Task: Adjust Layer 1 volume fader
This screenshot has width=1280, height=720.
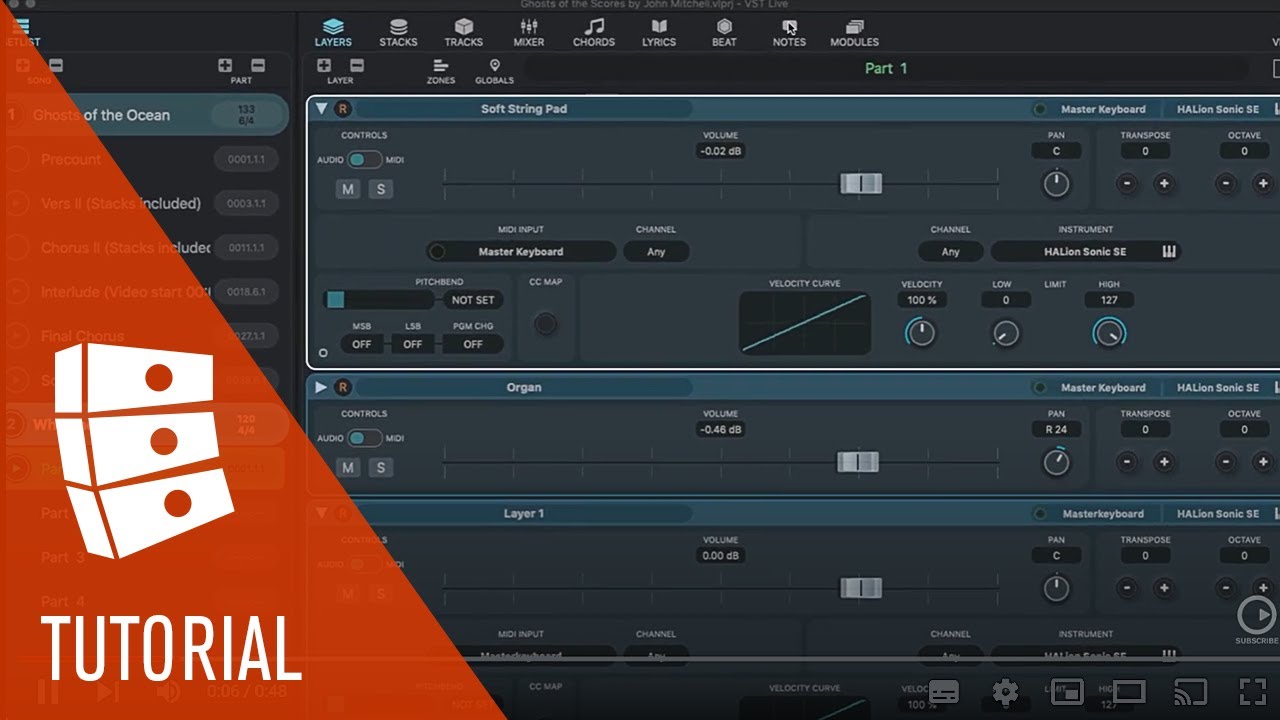Action: coord(861,587)
